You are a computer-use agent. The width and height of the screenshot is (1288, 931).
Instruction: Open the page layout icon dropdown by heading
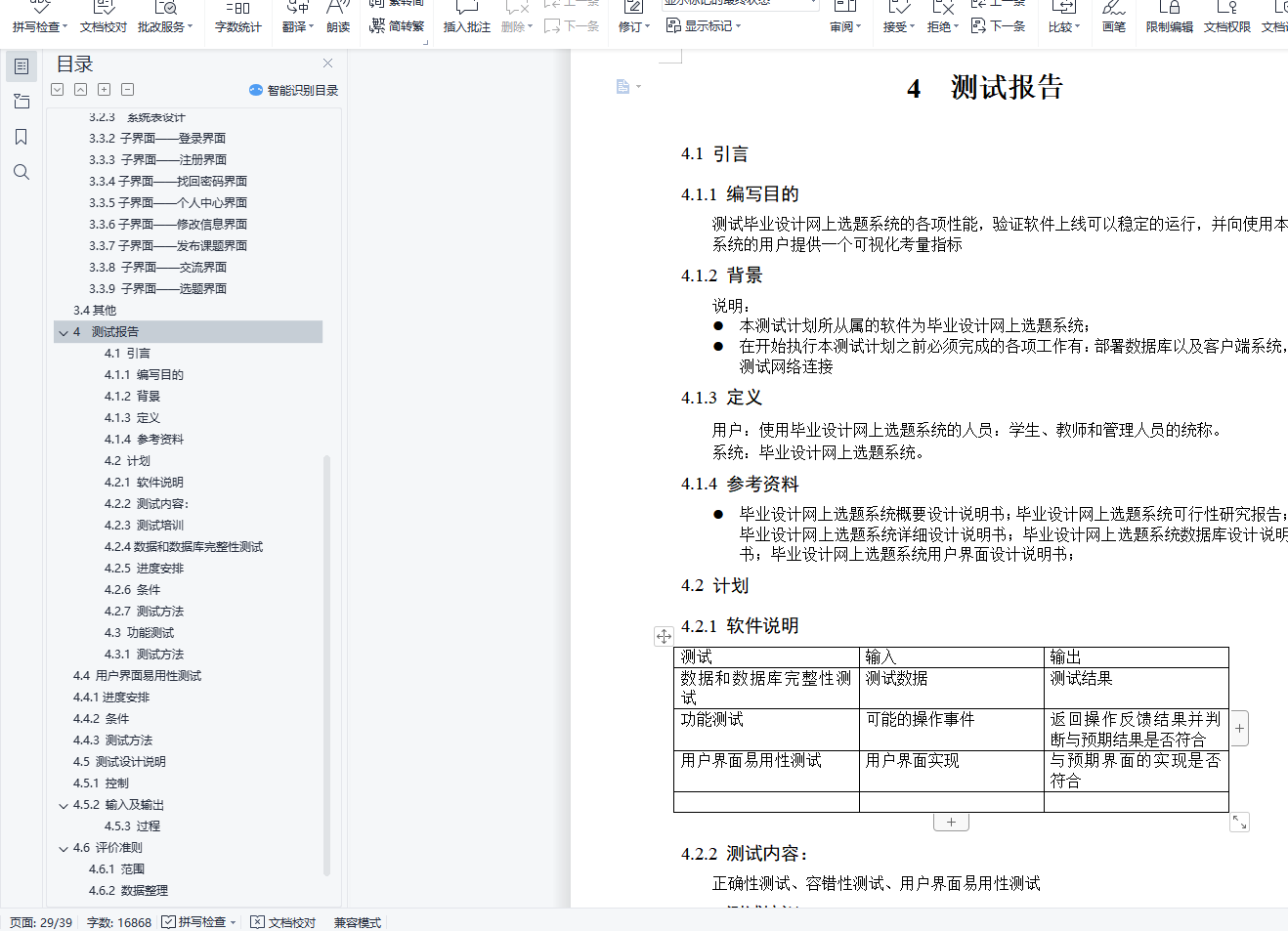point(628,87)
